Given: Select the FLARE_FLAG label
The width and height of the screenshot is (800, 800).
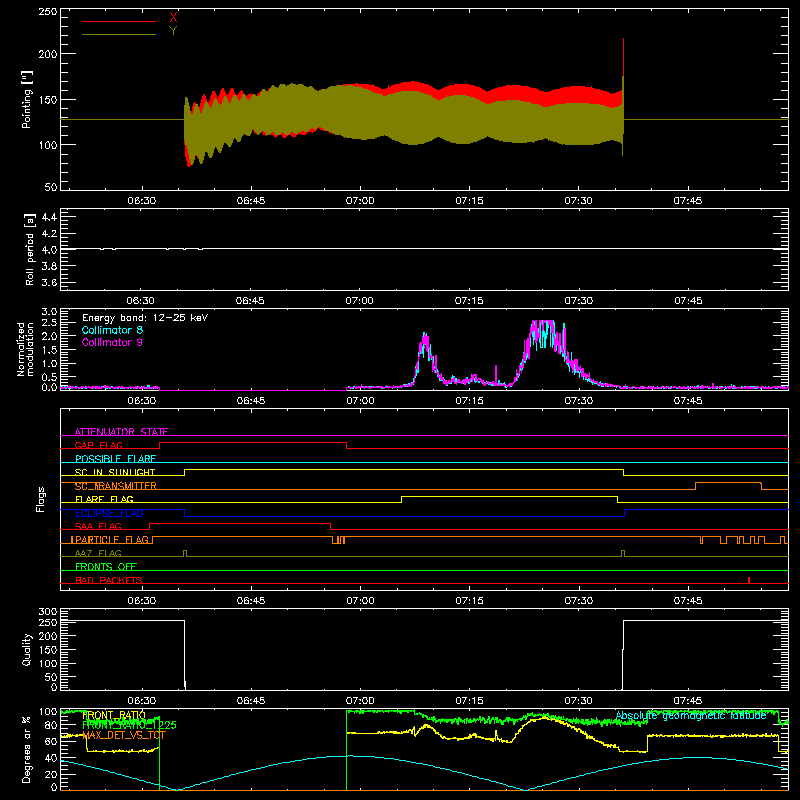Looking at the screenshot, I should [x=104, y=499].
